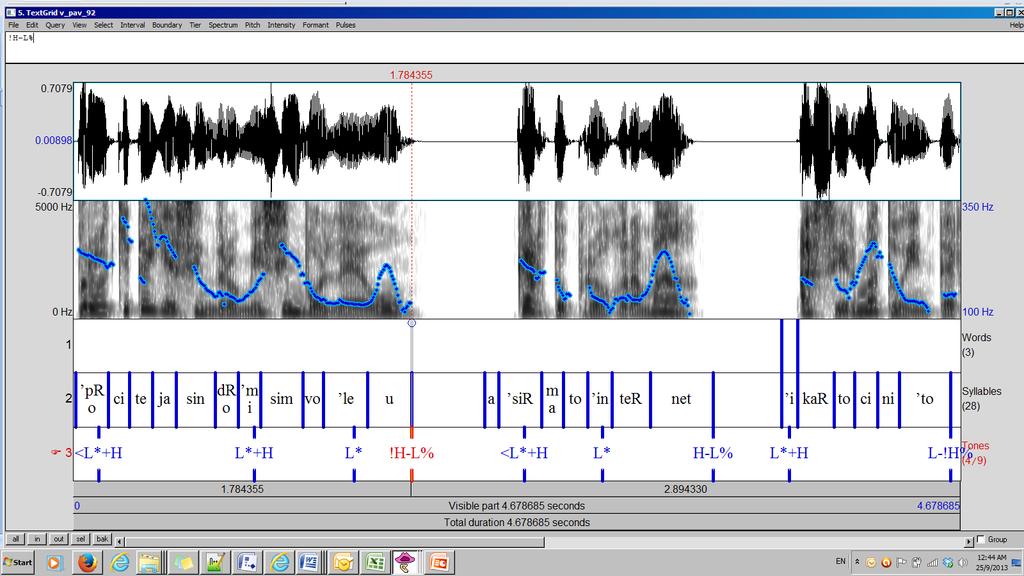Click the 'all' zoom button
The width and height of the screenshot is (1024, 576).
click(x=16, y=539)
